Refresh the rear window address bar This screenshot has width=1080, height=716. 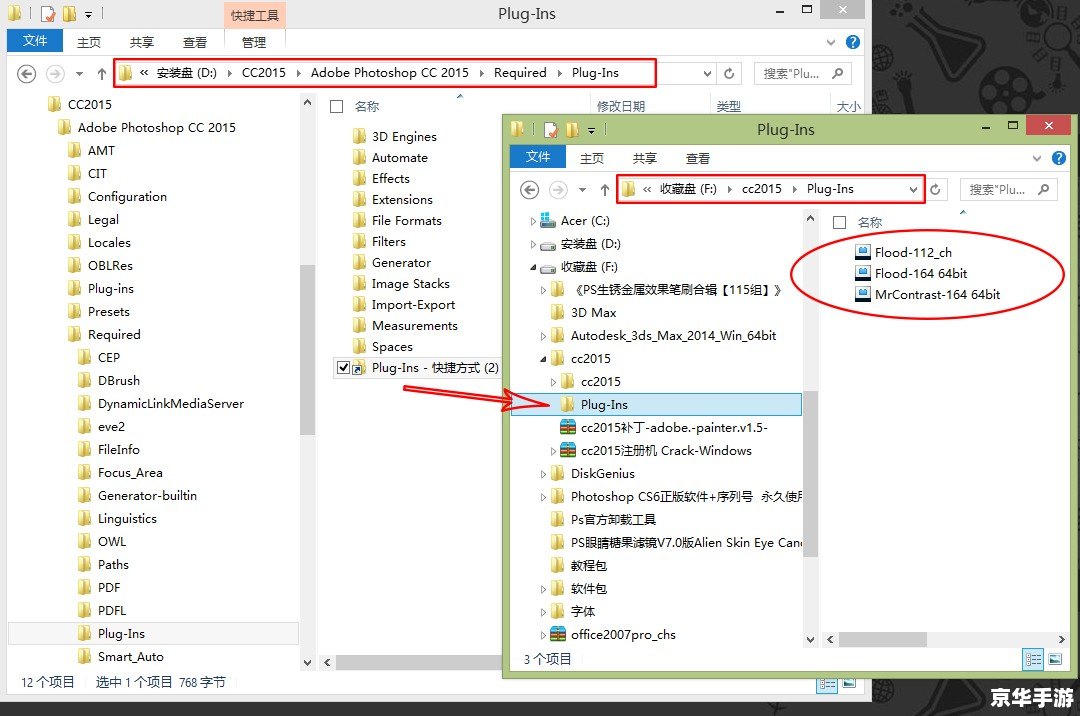[729, 73]
